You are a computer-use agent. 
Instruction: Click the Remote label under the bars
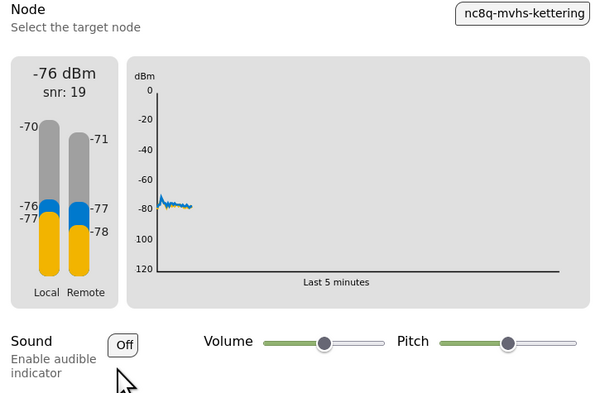coord(86,292)
